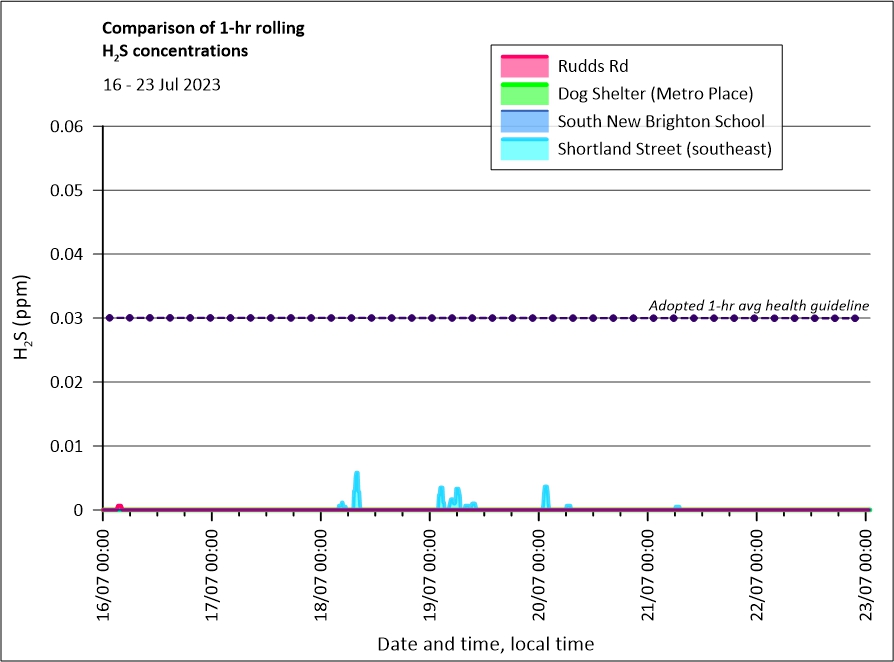Click the 'Date and time, local time' axis title

point(485,643)
